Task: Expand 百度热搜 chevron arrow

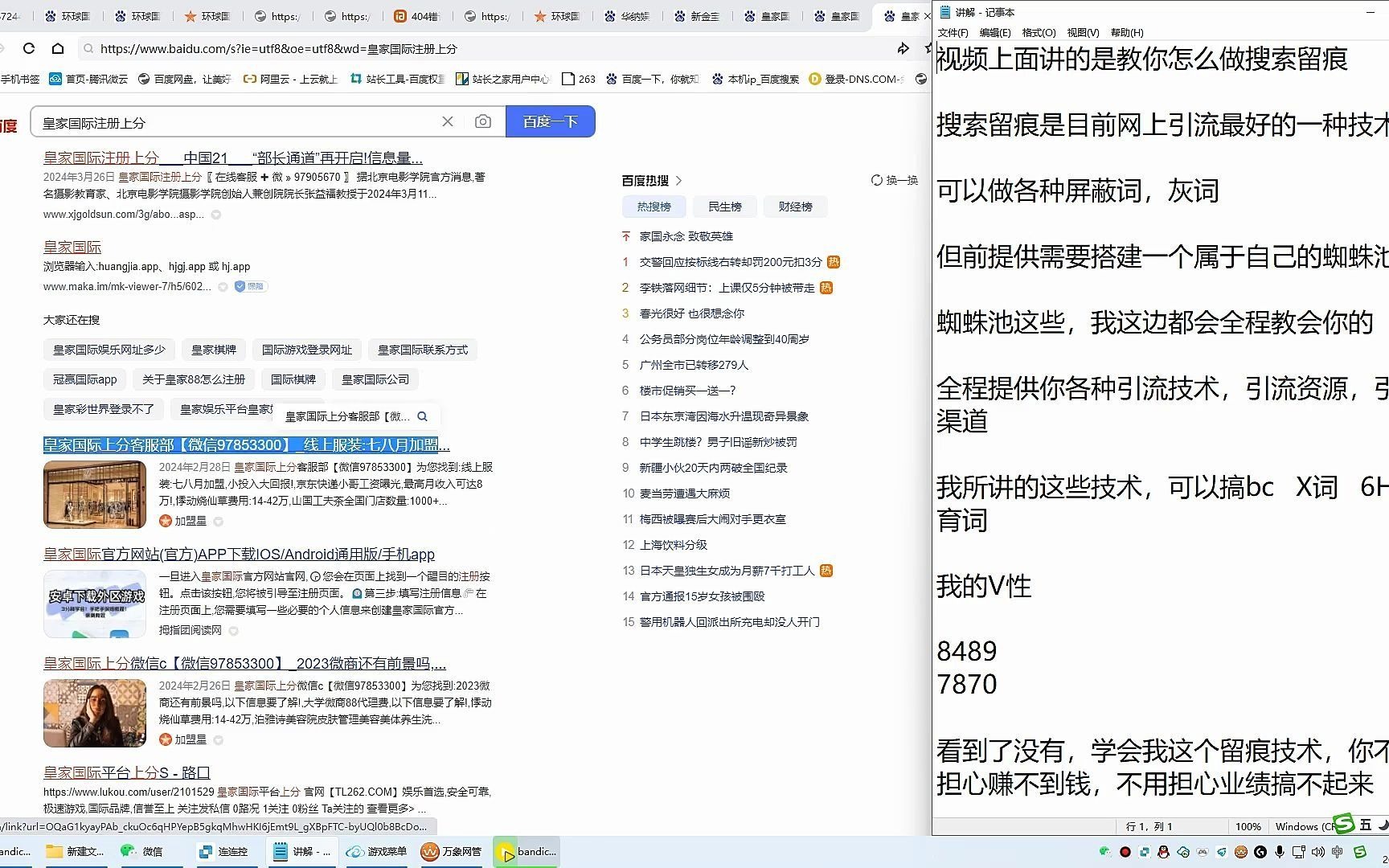Action: pos(679,180)
